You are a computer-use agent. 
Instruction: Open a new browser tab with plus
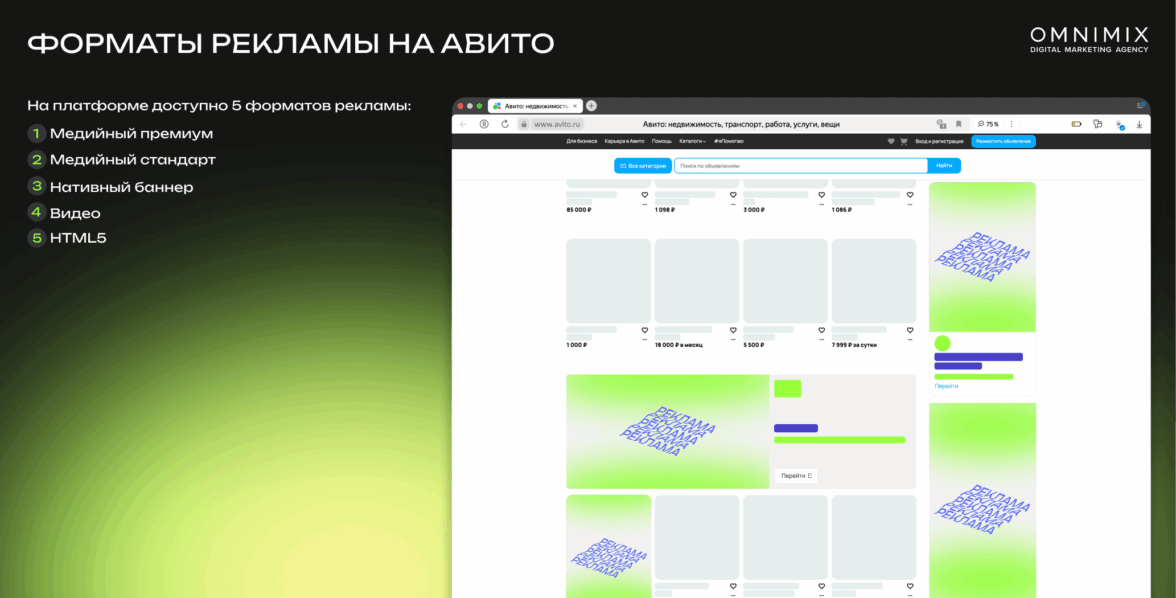(591, 106)
